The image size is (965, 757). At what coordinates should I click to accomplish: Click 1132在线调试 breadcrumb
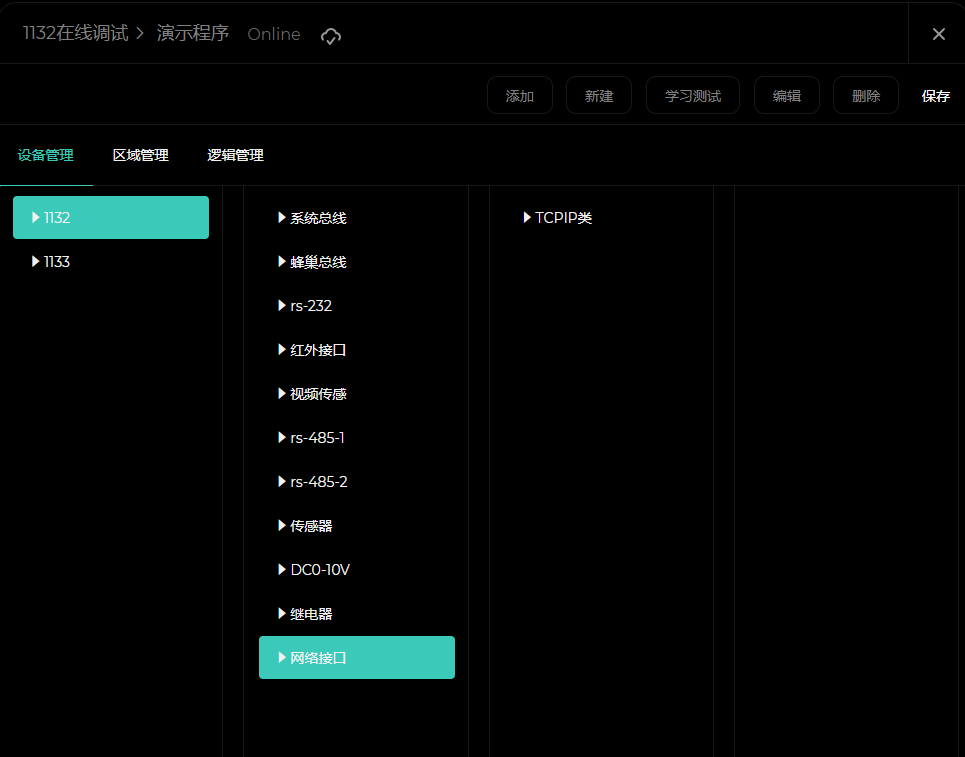pyautogui.click(x=76, y=33)
